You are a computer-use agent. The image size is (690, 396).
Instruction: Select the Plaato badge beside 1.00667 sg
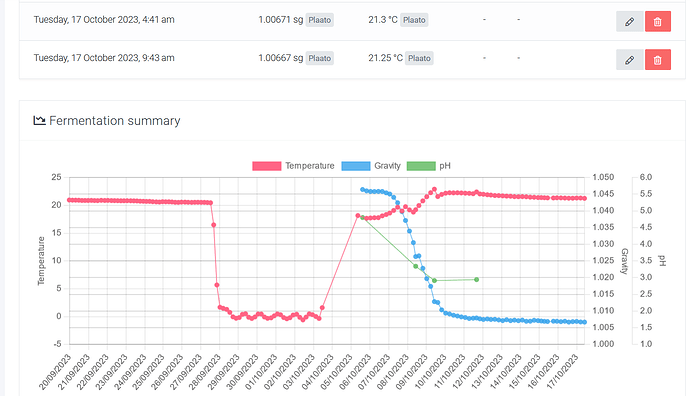pos(319,59)
